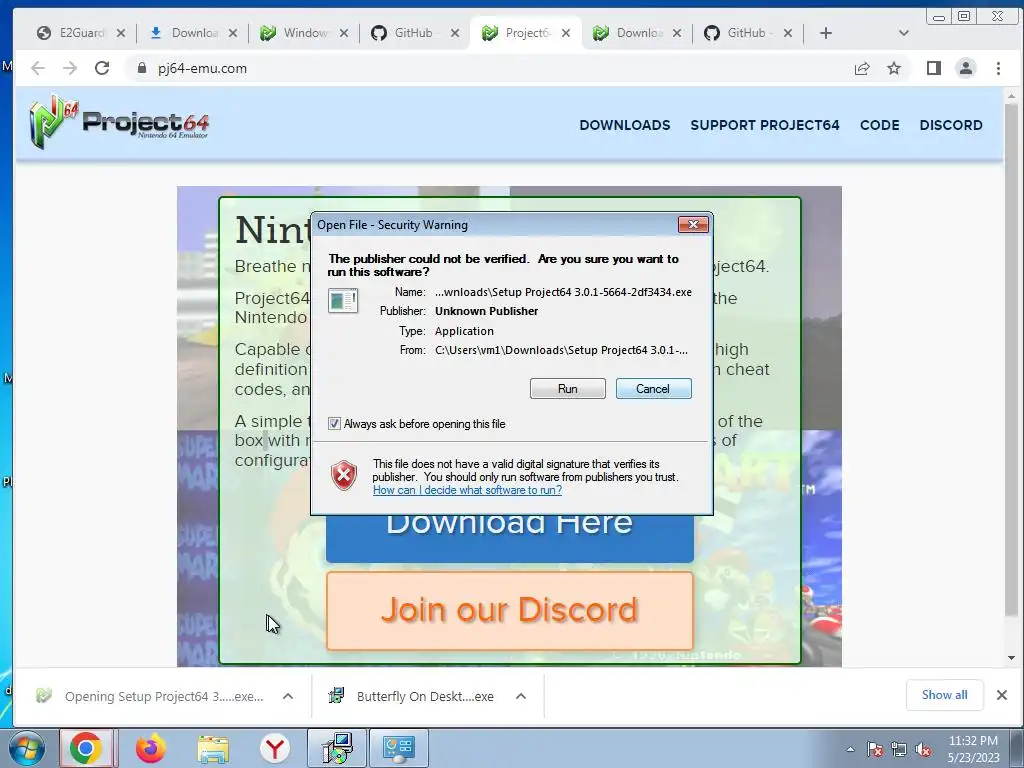Open the tab search dropdown chevron
This screenshot has width=1024, height=768.
click(x=904, y=33)
